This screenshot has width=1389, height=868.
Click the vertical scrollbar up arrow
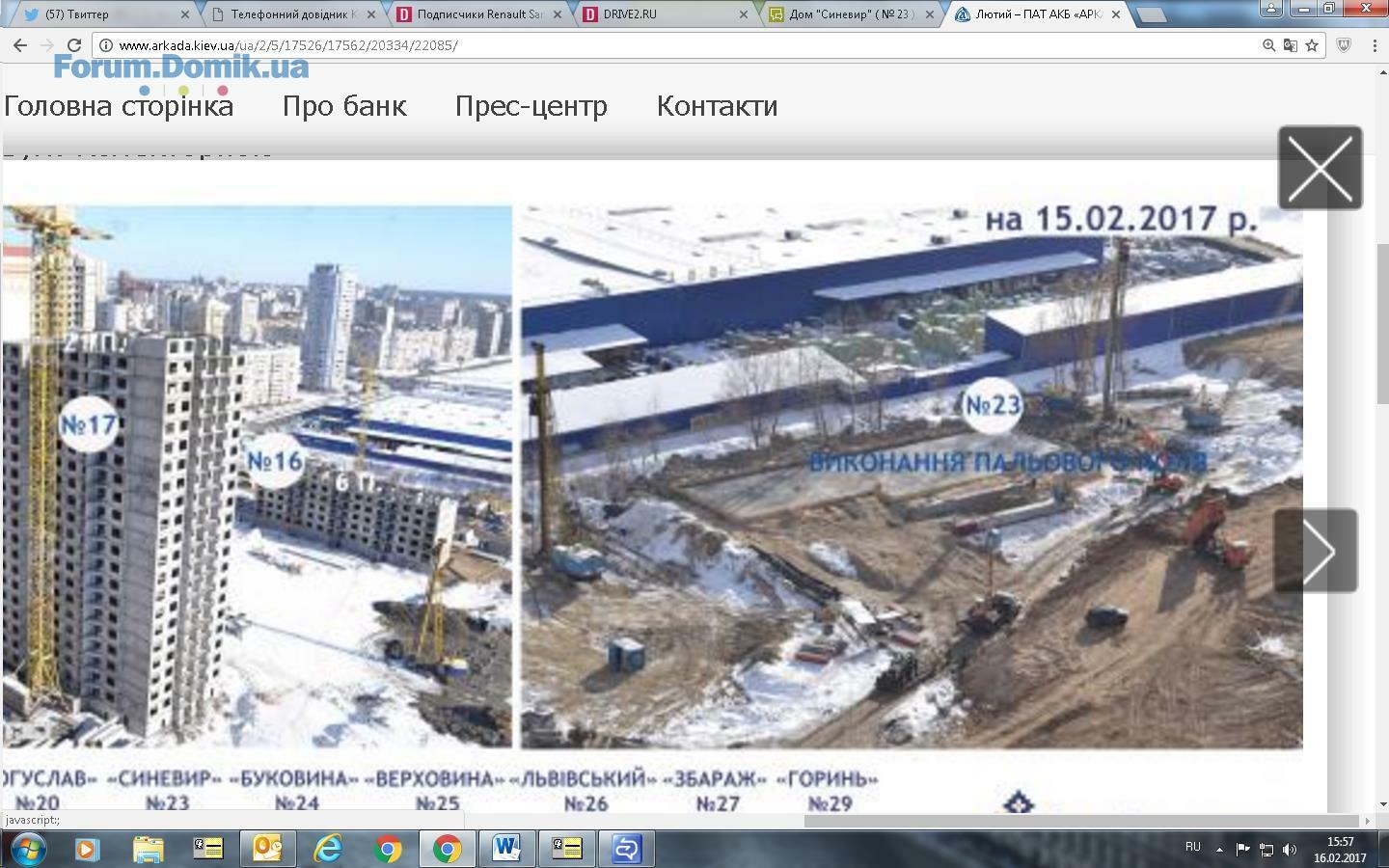(1381, 73)
